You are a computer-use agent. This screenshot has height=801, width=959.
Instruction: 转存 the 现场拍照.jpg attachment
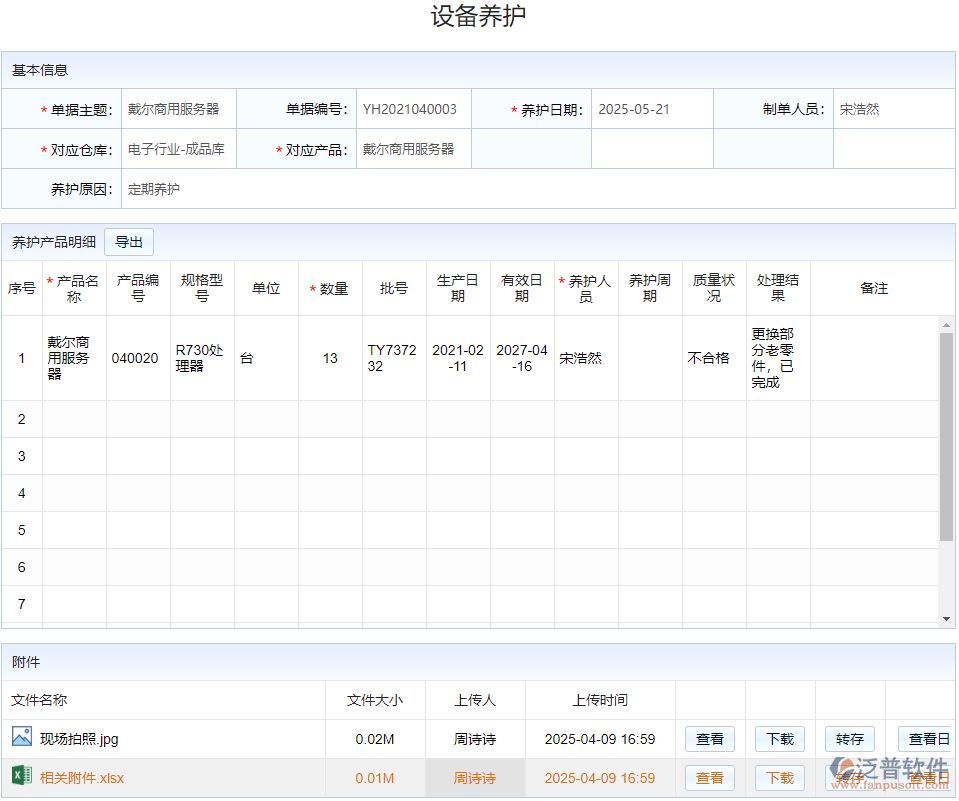pyautogui.click(x=849, y=738)
